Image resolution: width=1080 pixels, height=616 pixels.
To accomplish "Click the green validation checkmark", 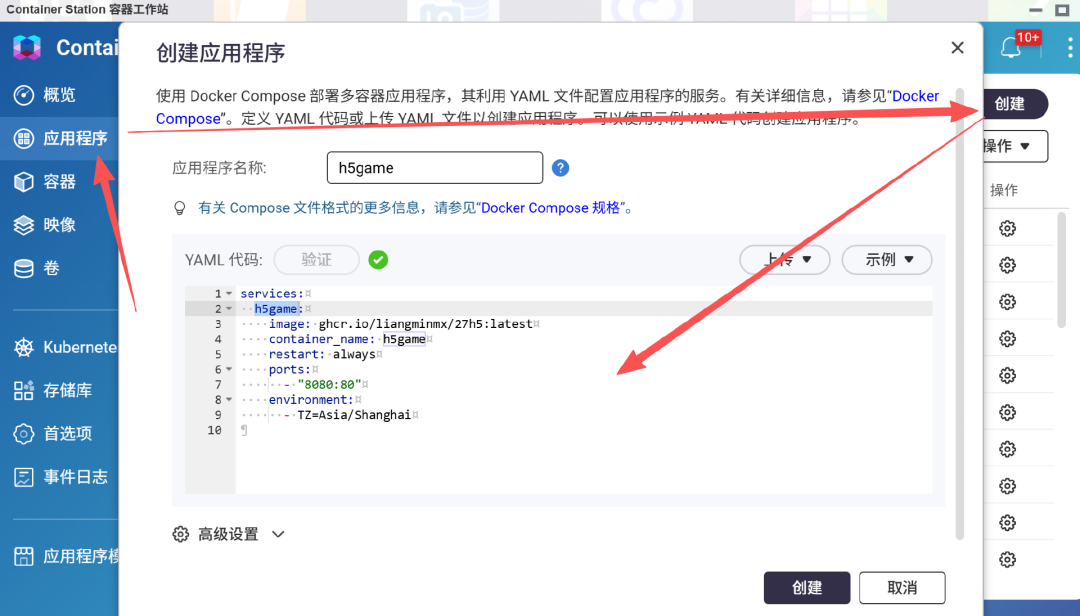I will (378, 260).
